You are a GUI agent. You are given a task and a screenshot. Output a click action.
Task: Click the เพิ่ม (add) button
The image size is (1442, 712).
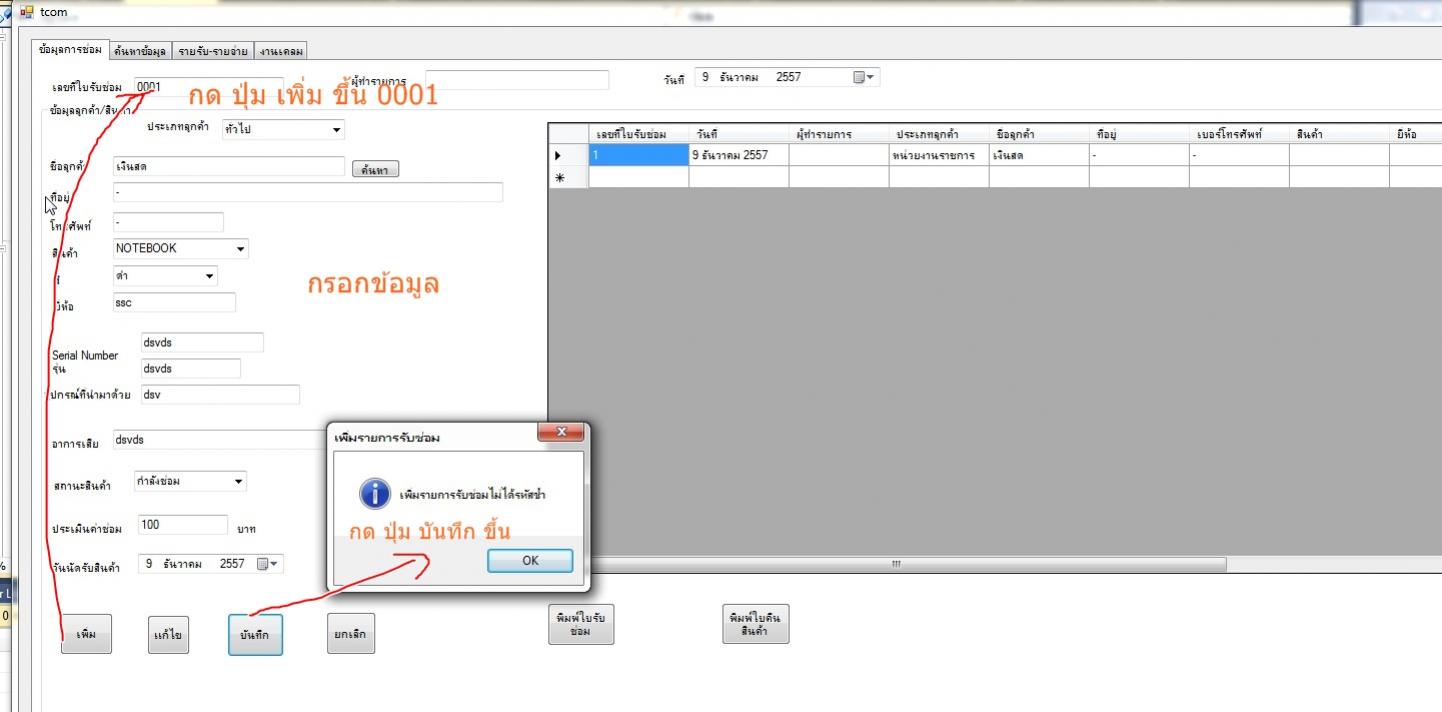pyautogui.click(x=86, y=634)
